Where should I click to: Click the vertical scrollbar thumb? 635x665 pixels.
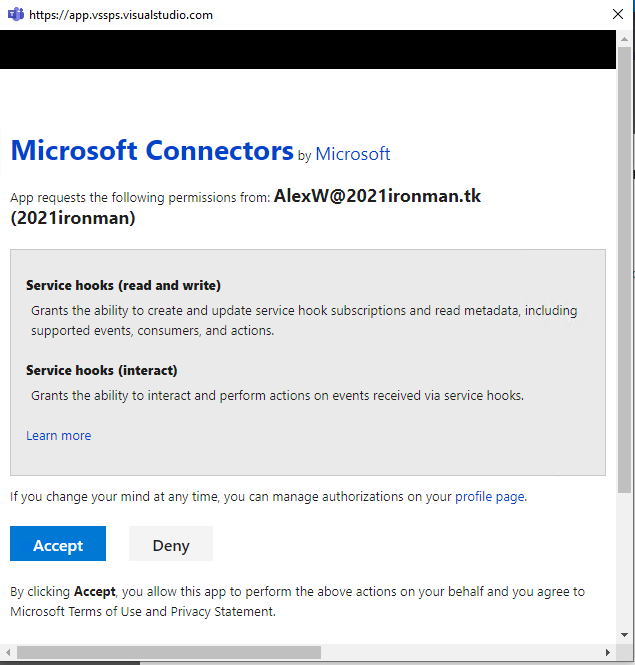point(624,270)
